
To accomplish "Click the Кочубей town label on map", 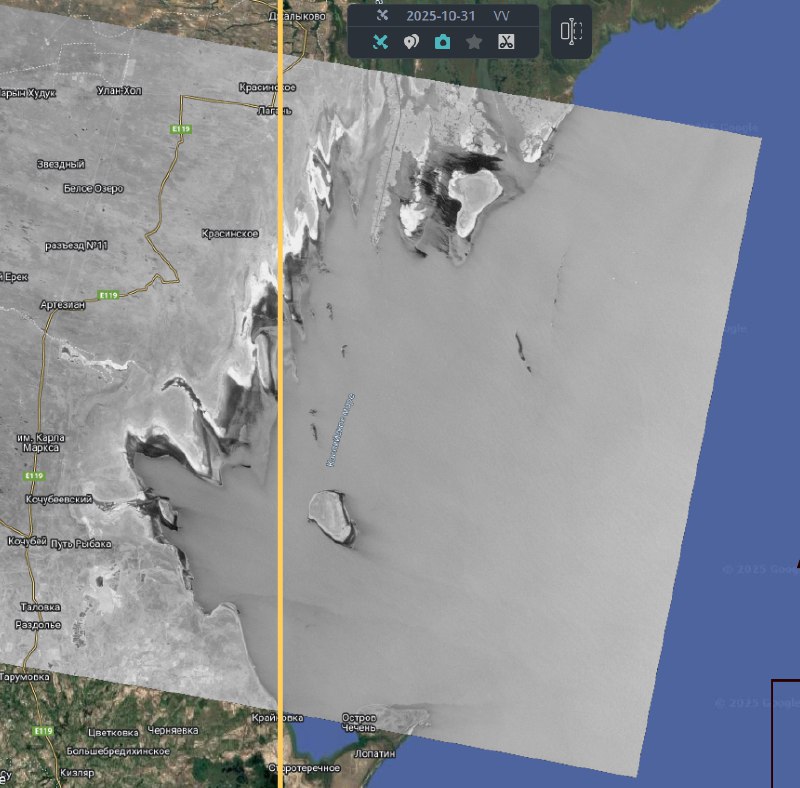I will pyautogui.click(x=27, y=541).
